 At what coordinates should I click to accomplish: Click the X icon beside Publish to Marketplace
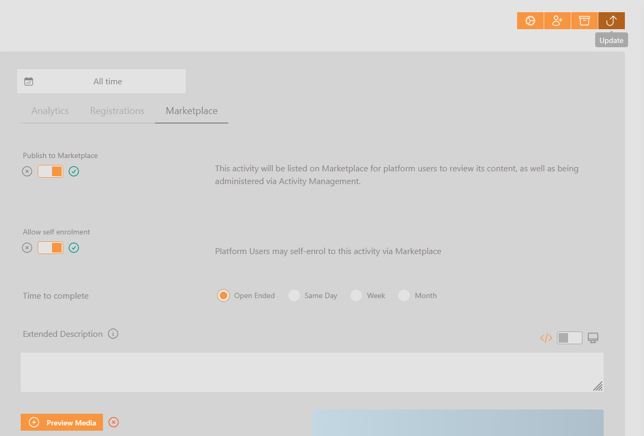pos(27,171)
